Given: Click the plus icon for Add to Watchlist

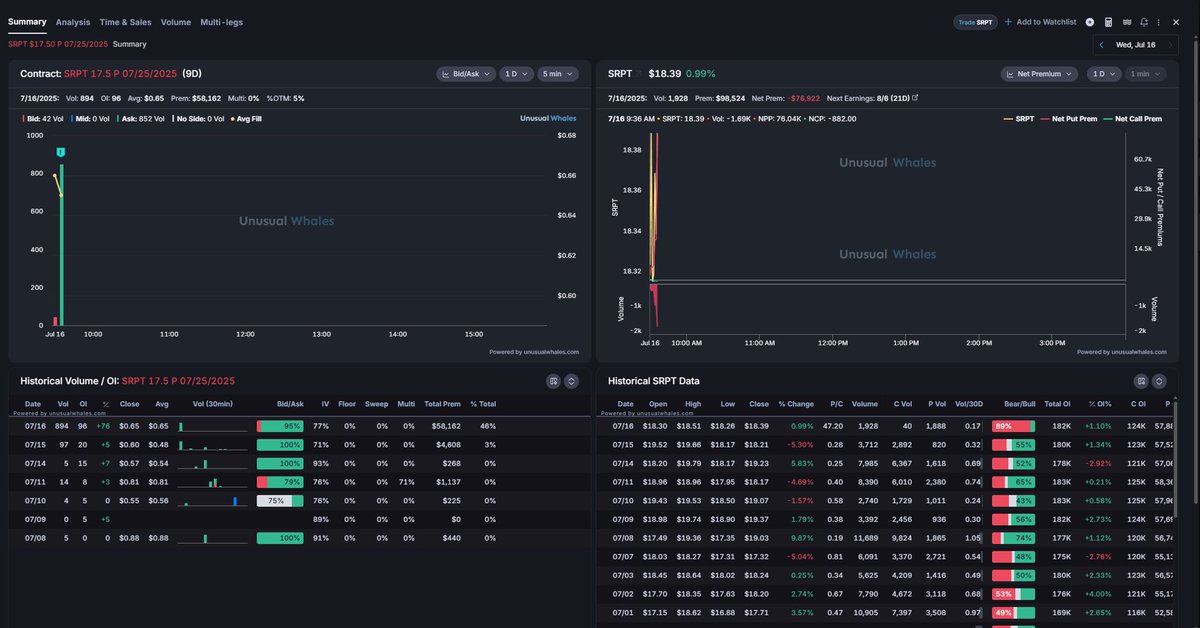Looking at the screenshot, I should coord(1008,22).
